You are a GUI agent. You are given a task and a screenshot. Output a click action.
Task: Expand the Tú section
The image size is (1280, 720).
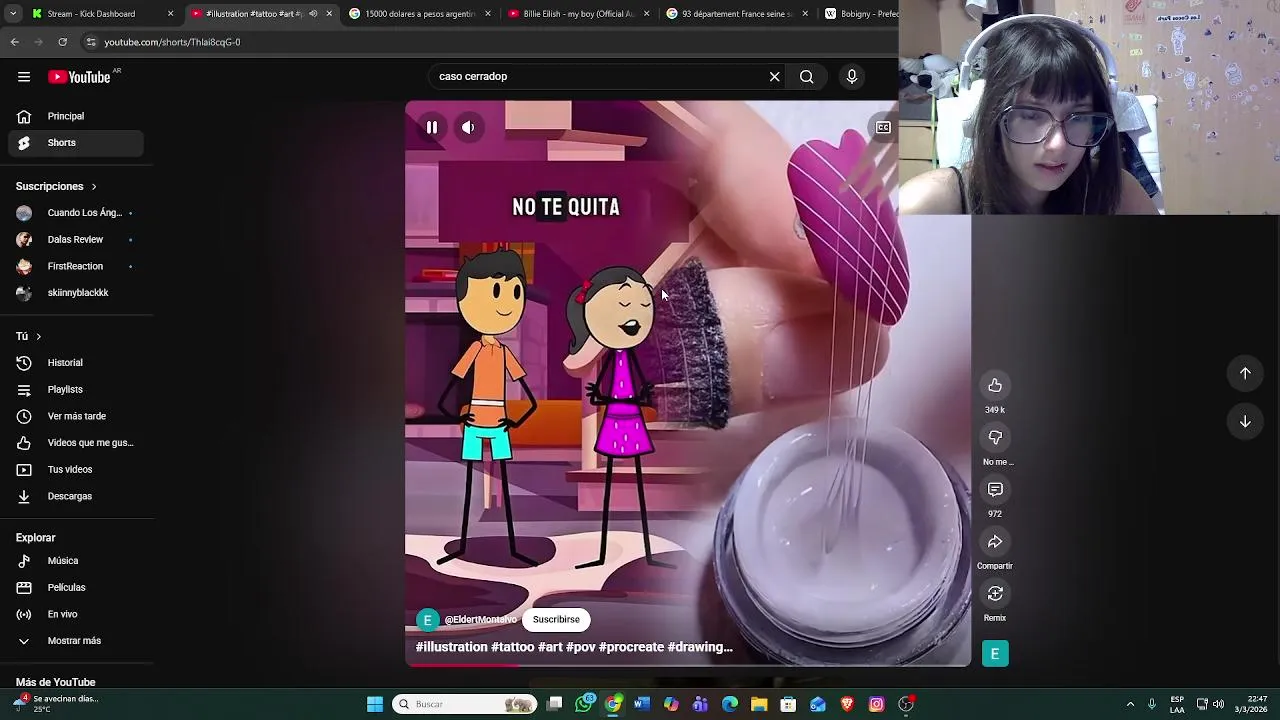(x=28, y=336)
